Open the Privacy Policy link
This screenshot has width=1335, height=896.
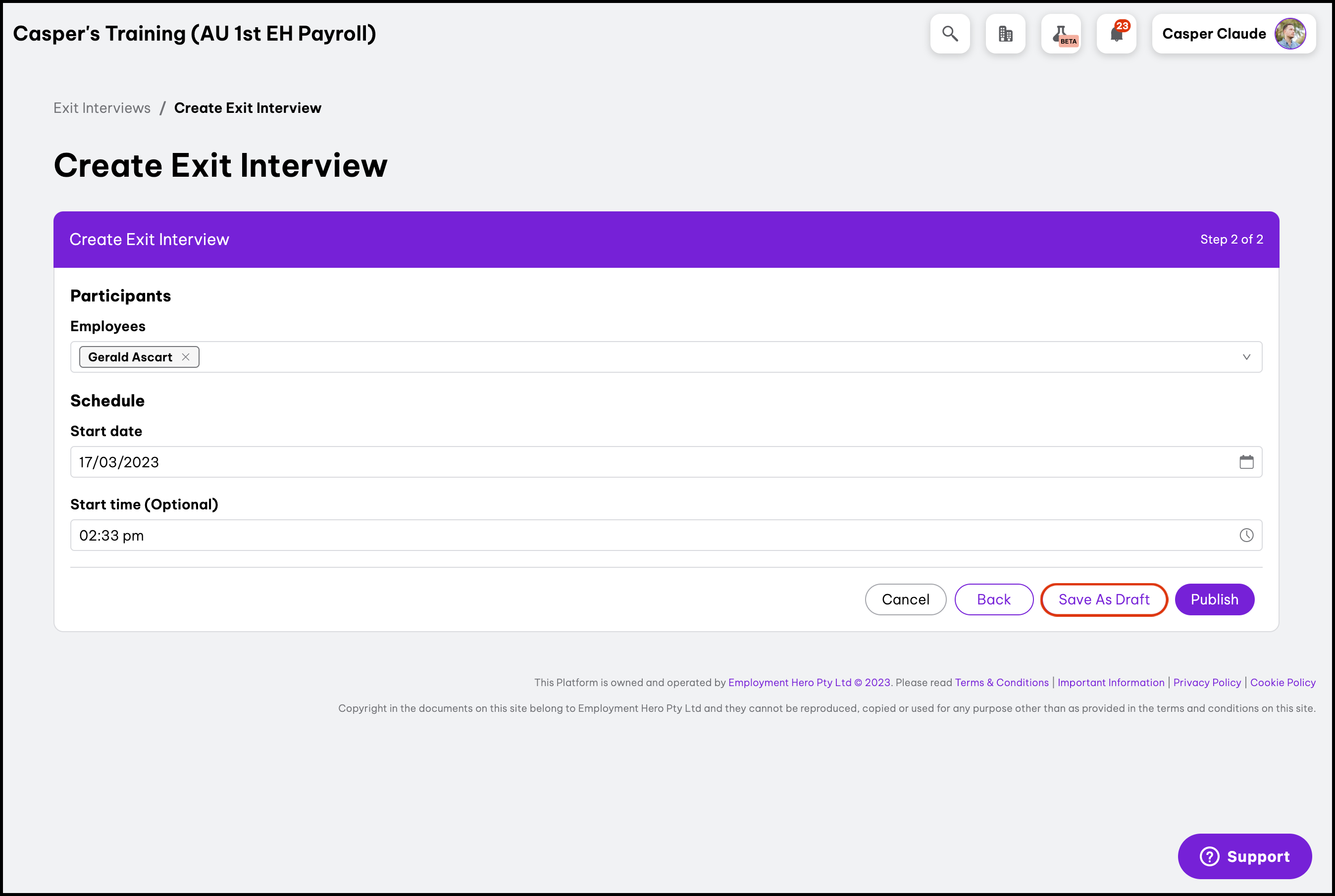1207,682
